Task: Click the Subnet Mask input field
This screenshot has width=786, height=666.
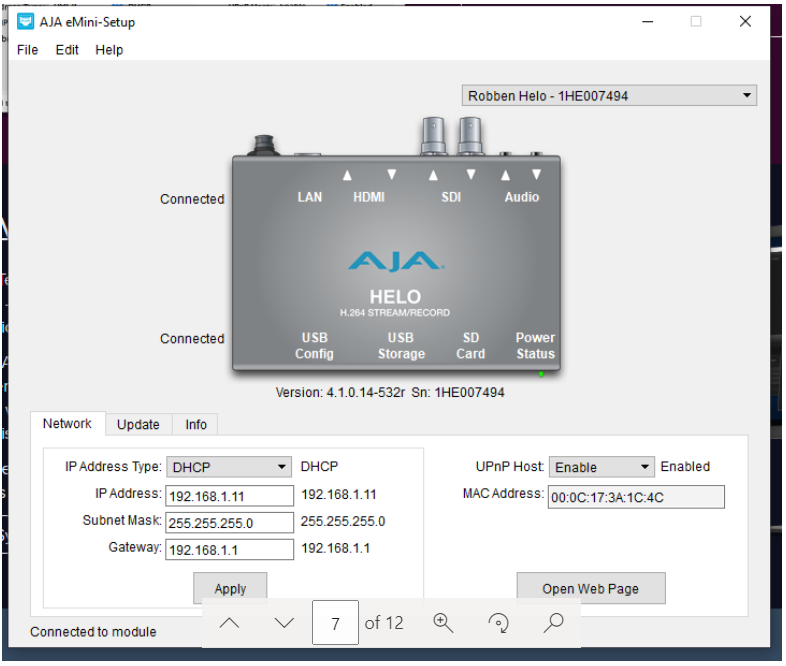Action: [229, 523]
